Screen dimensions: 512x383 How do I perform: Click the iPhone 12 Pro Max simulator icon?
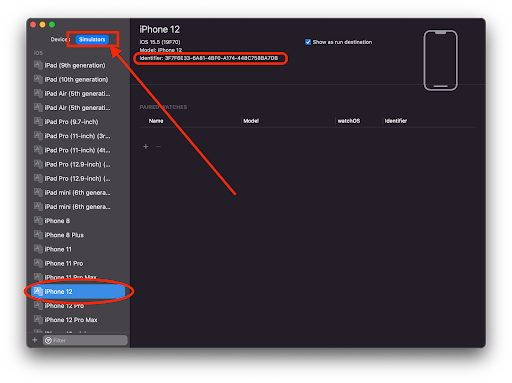tap(38, 319)
